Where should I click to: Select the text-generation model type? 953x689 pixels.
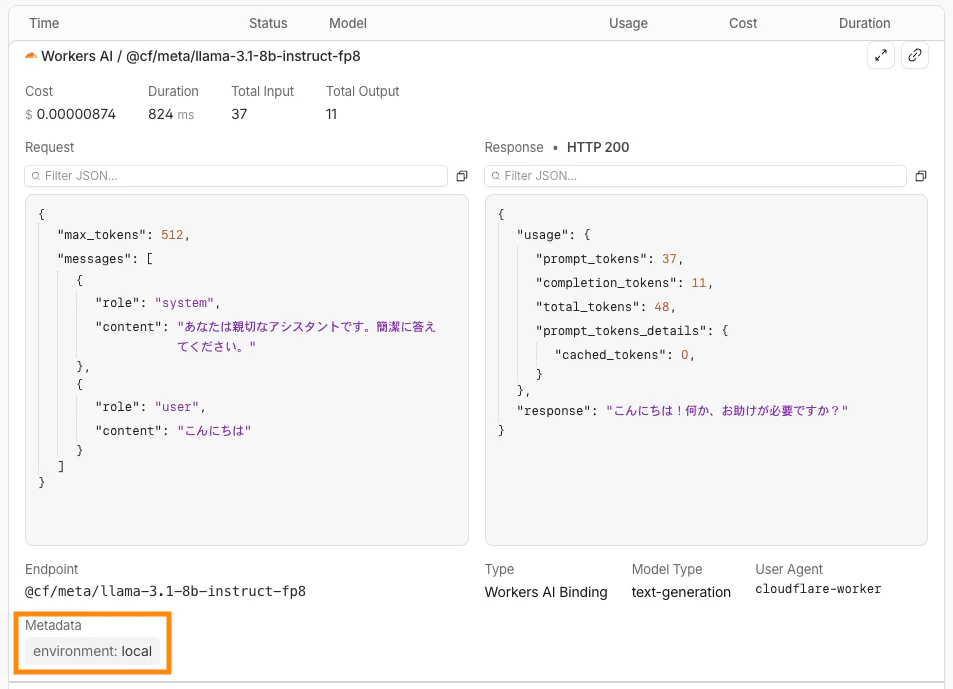coord(681,592)
